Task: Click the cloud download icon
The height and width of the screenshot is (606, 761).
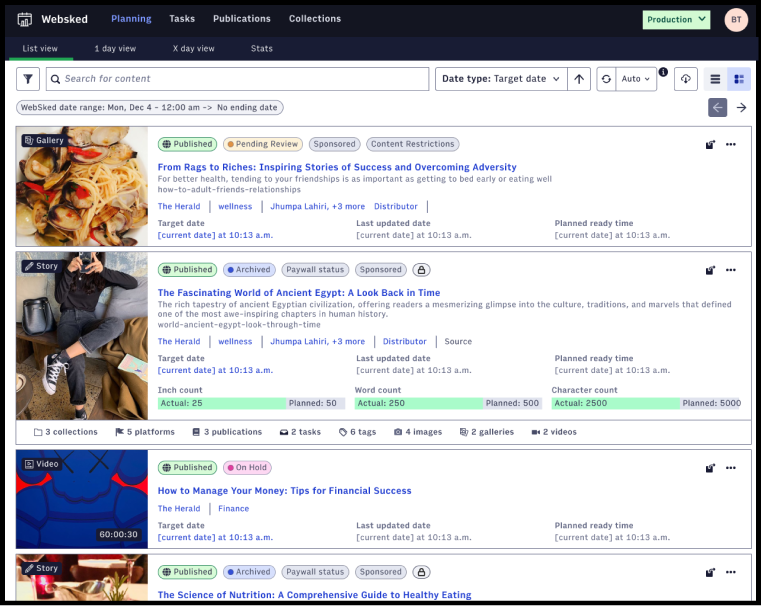Action: pyautogui.click(x=685, y=79)
